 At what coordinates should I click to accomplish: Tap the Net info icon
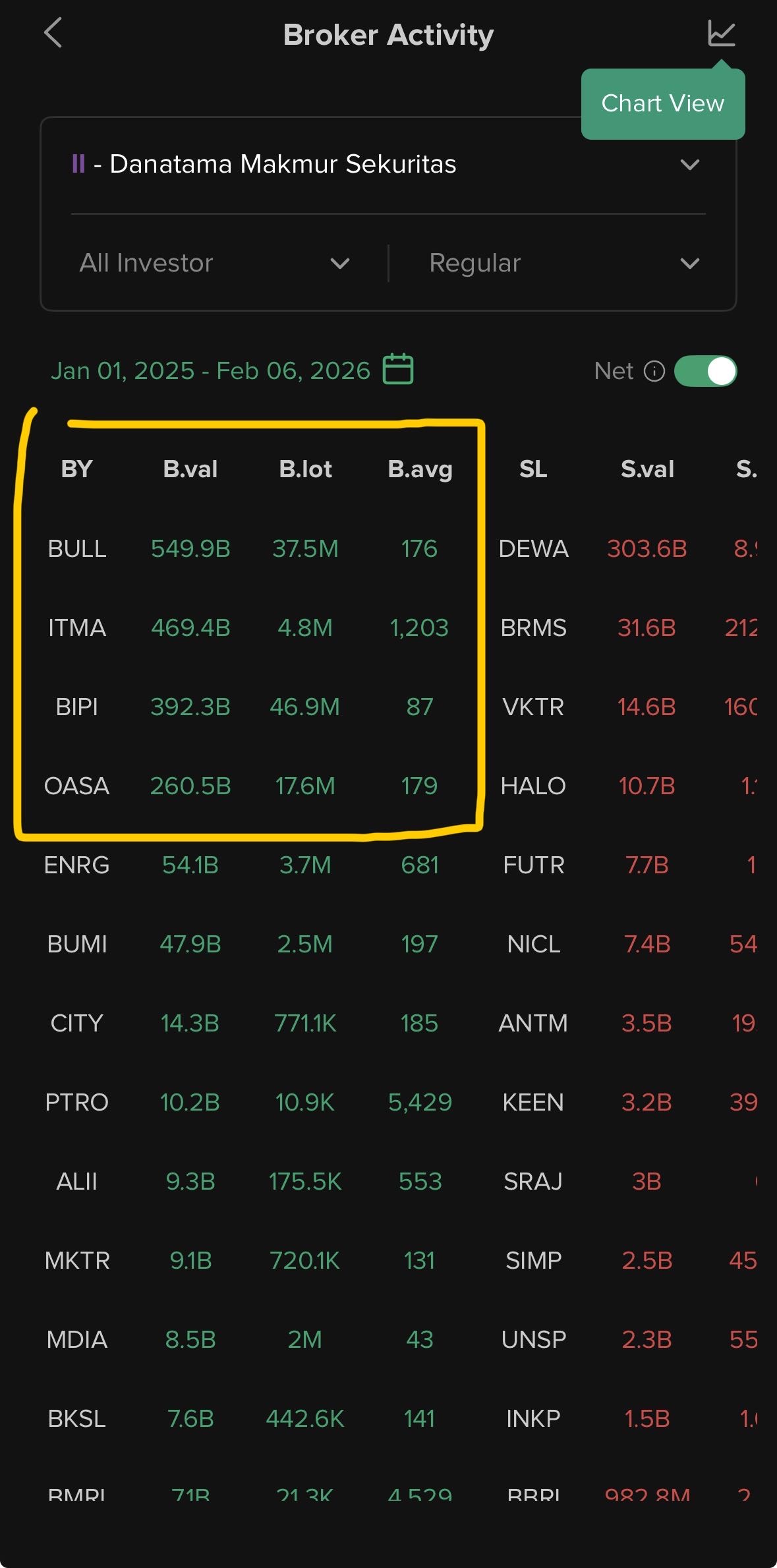654,371
